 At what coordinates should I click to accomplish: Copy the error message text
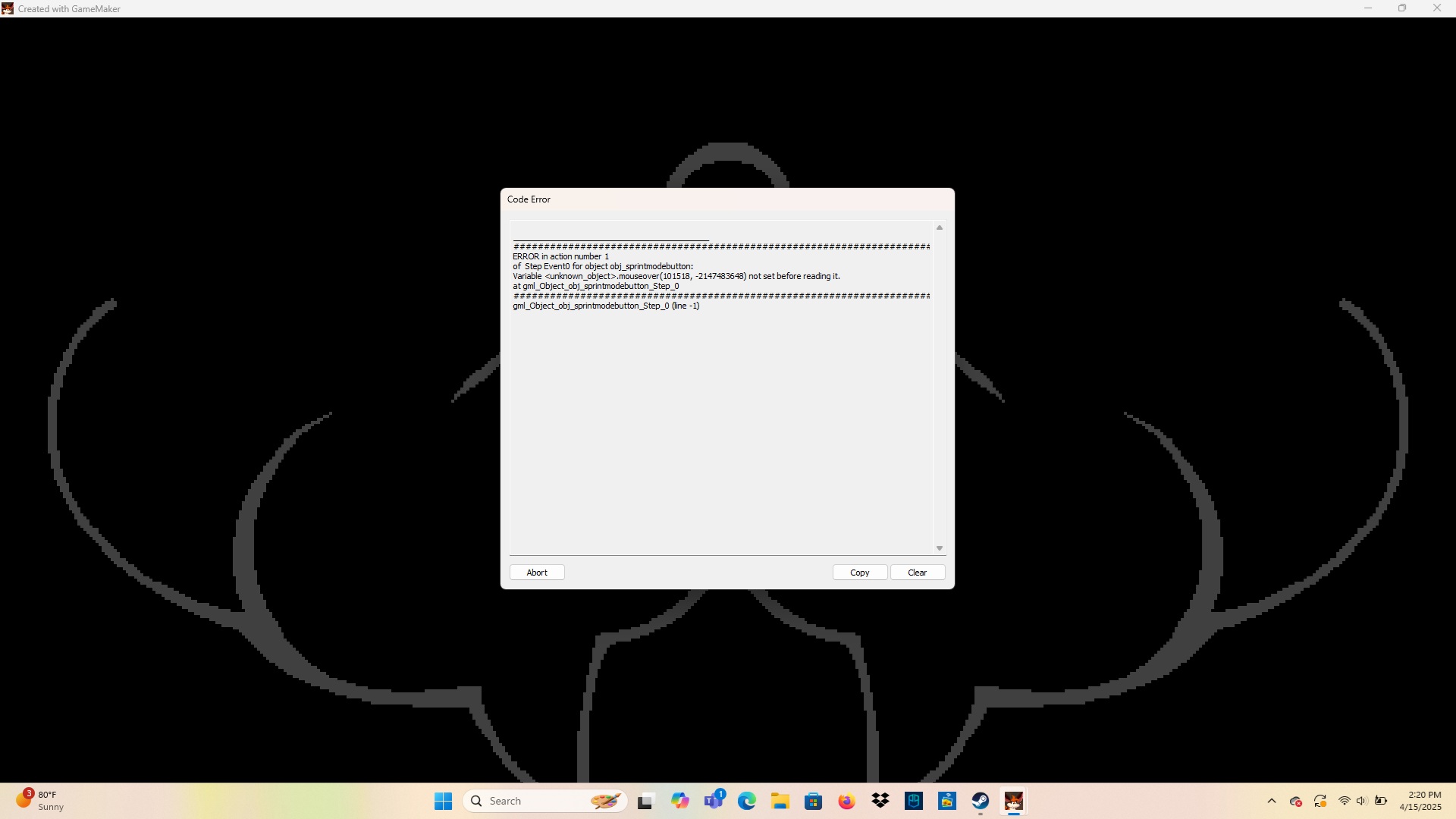click(859, 573)
